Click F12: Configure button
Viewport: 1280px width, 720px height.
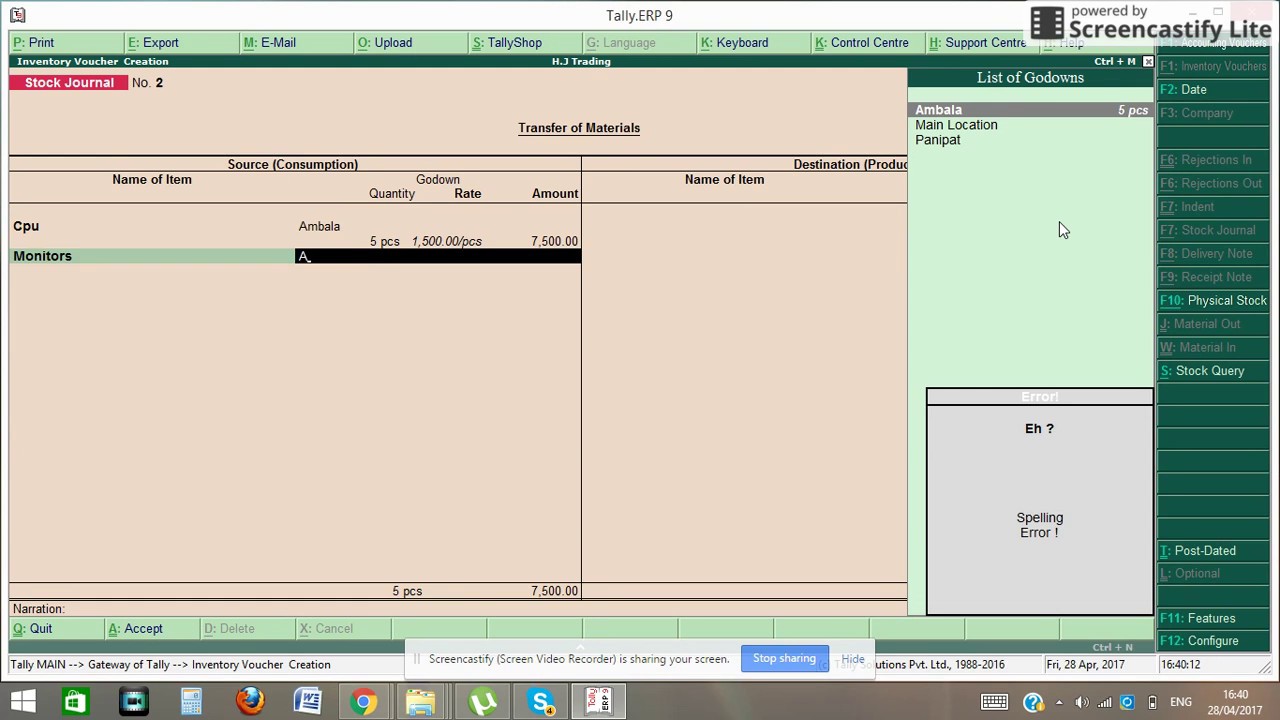[1214, 641]
